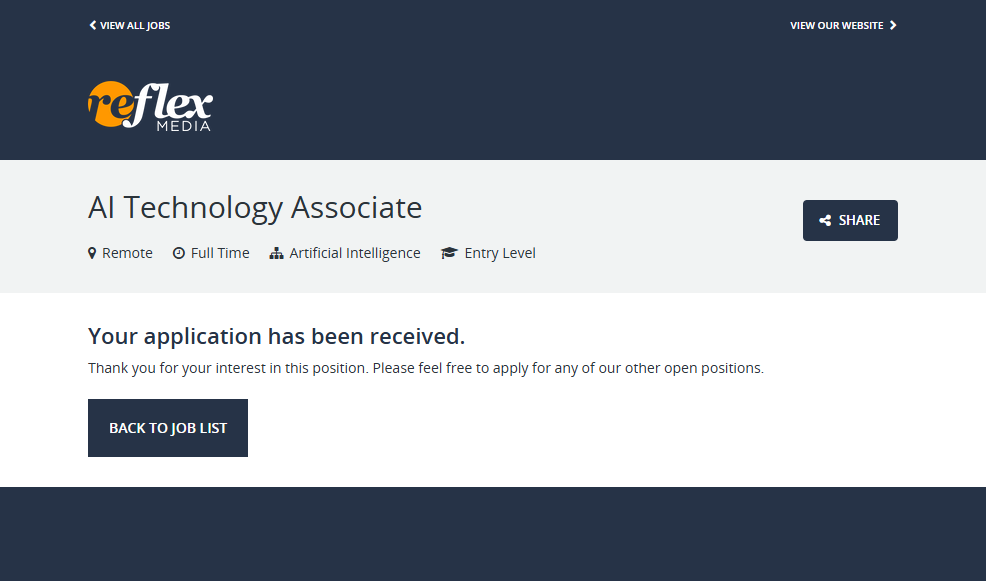This screenshot has height=581, width=986.
Task: Click the location pin icon next to Remote
Action: point(92,253)
